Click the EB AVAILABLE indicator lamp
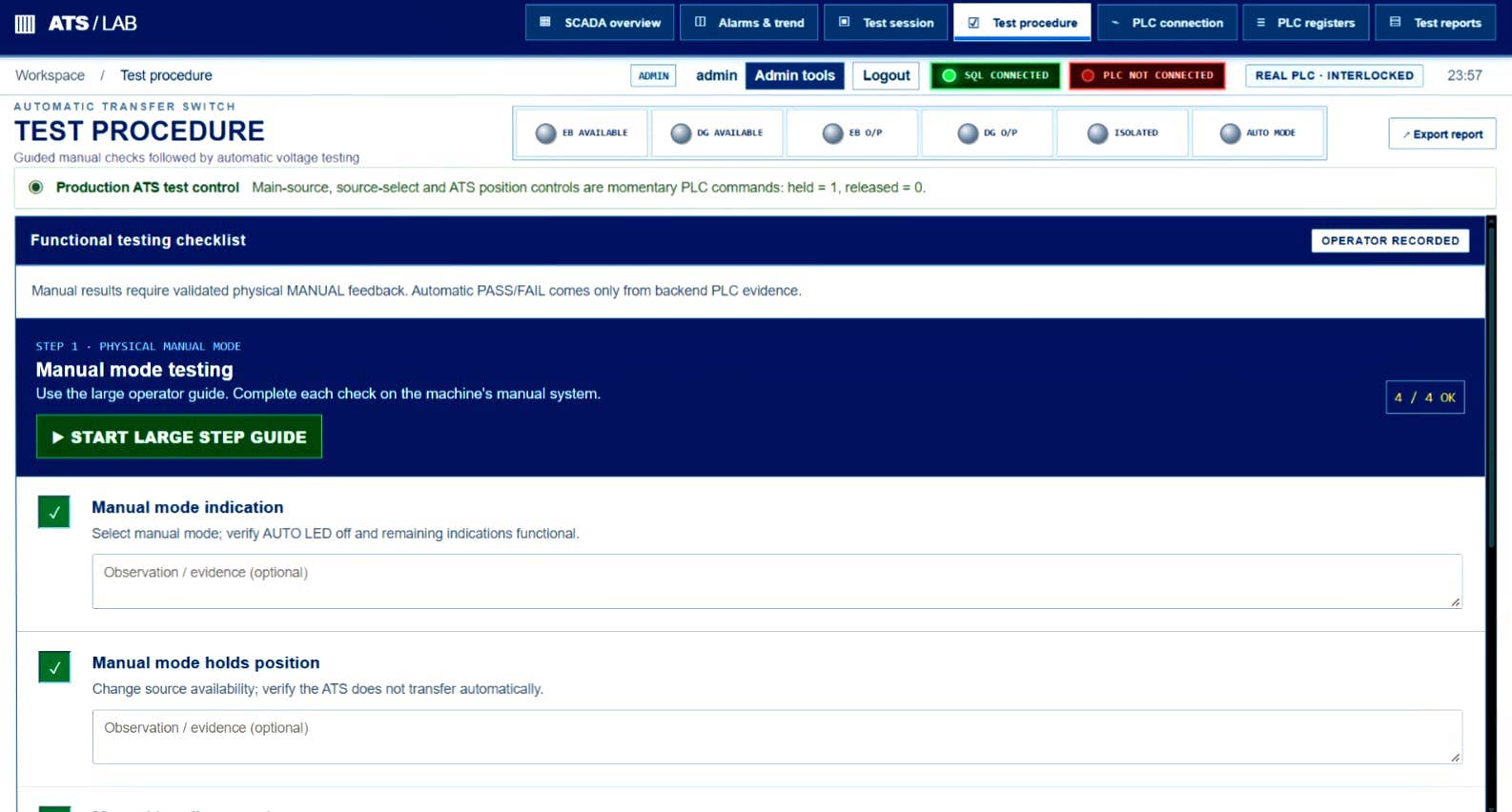This screenshot has height=812, width=1512. pyautogui.click(x=545, y=133)
